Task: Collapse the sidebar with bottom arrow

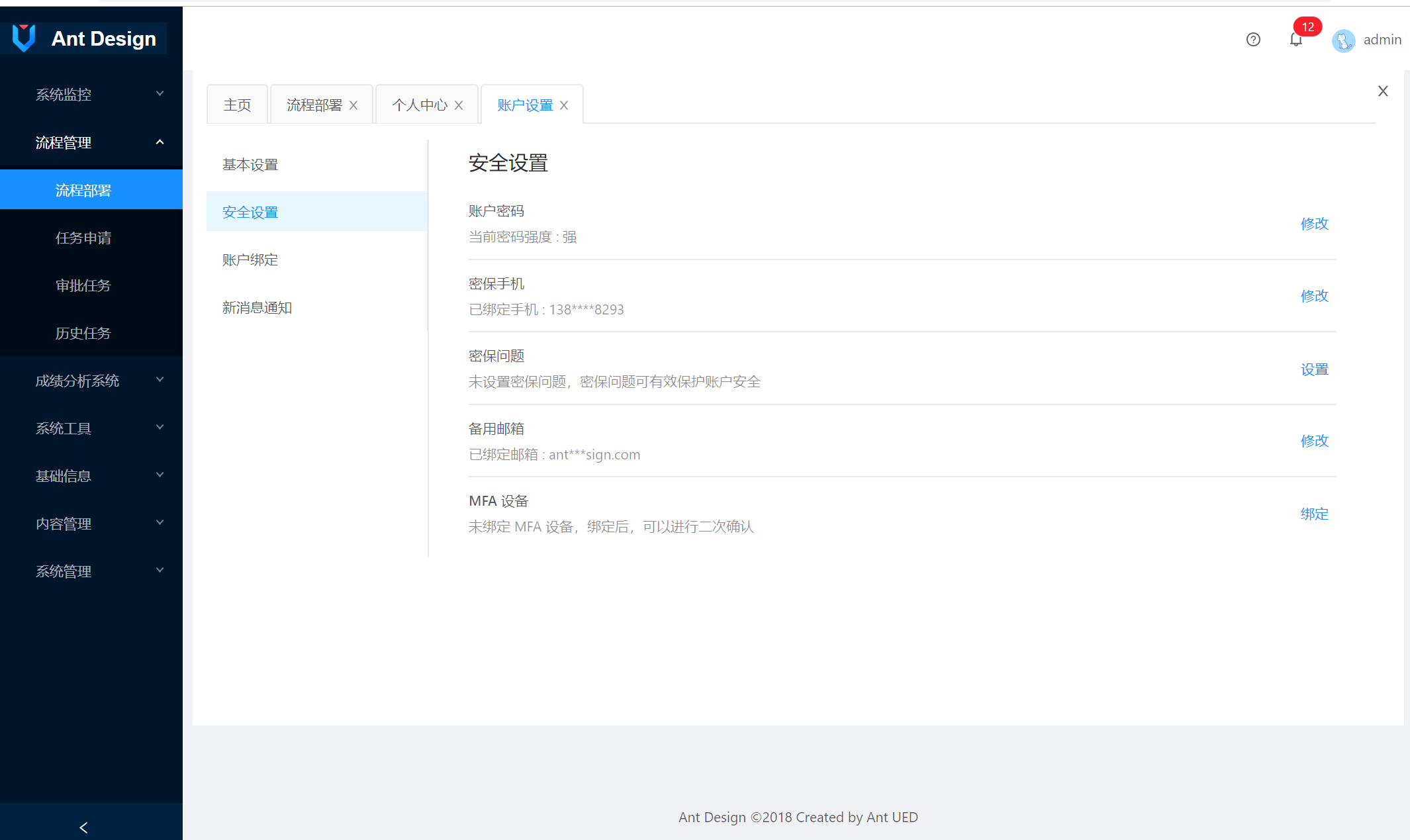Action: coord(83,827)
